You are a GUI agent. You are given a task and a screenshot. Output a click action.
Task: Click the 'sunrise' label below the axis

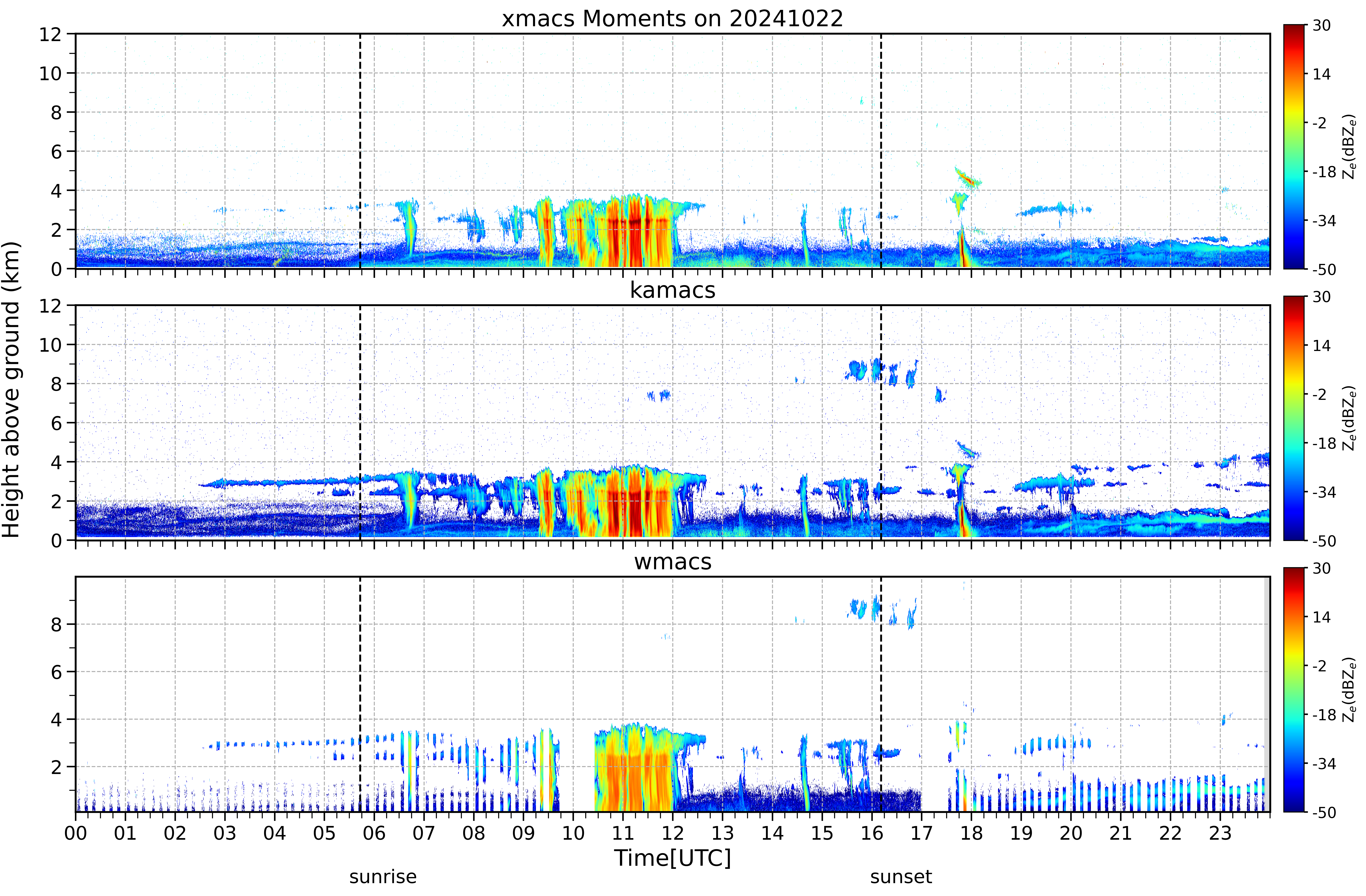(383, 877)
